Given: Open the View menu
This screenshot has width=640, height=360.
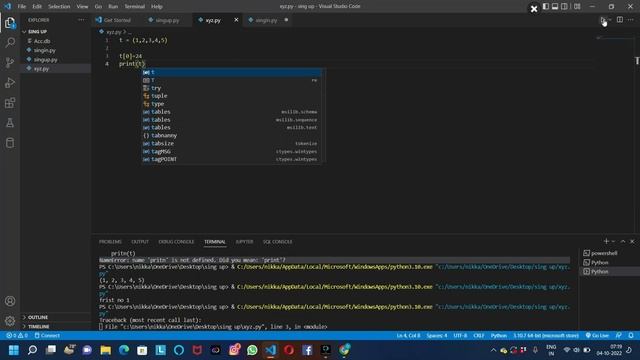Looking at the screenshot, I should (82, 7).
